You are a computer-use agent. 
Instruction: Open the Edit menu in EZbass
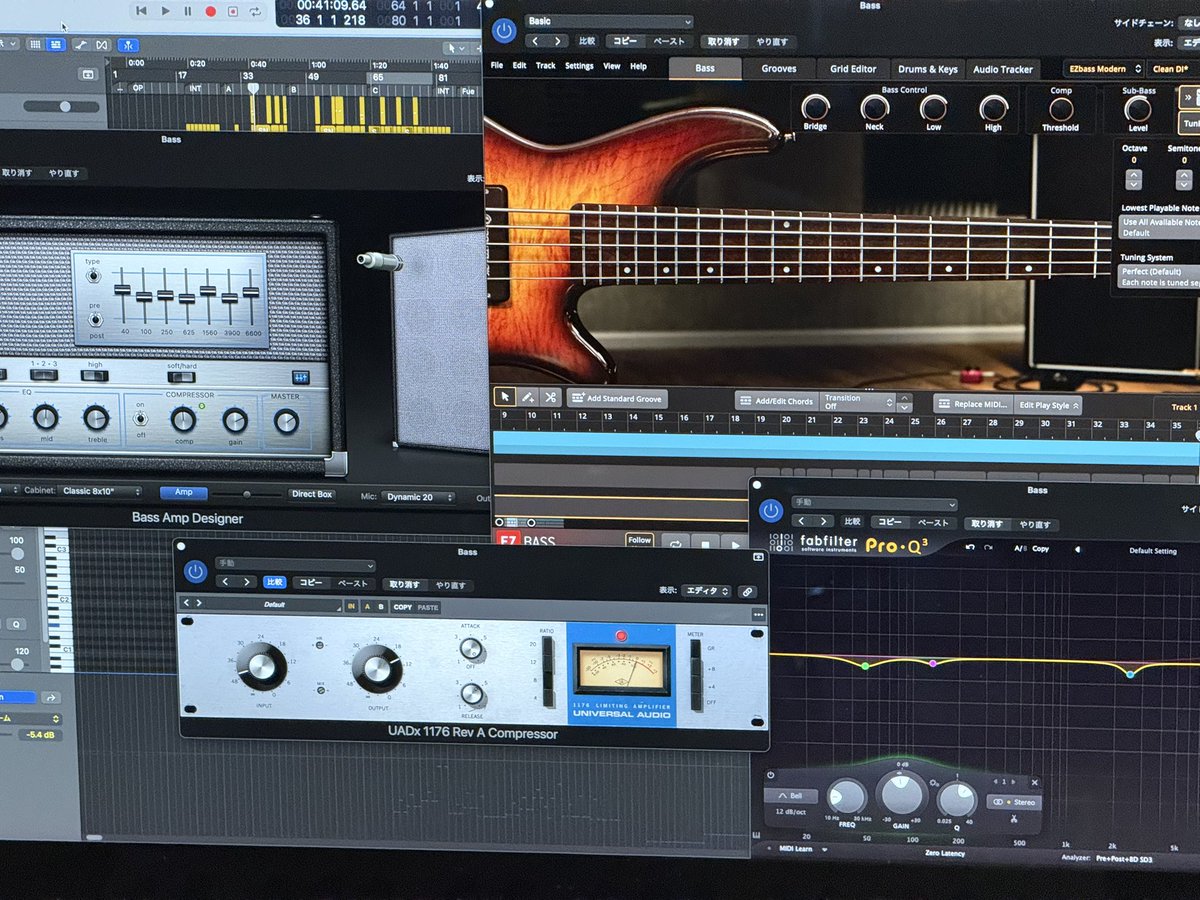coord(520,66)
